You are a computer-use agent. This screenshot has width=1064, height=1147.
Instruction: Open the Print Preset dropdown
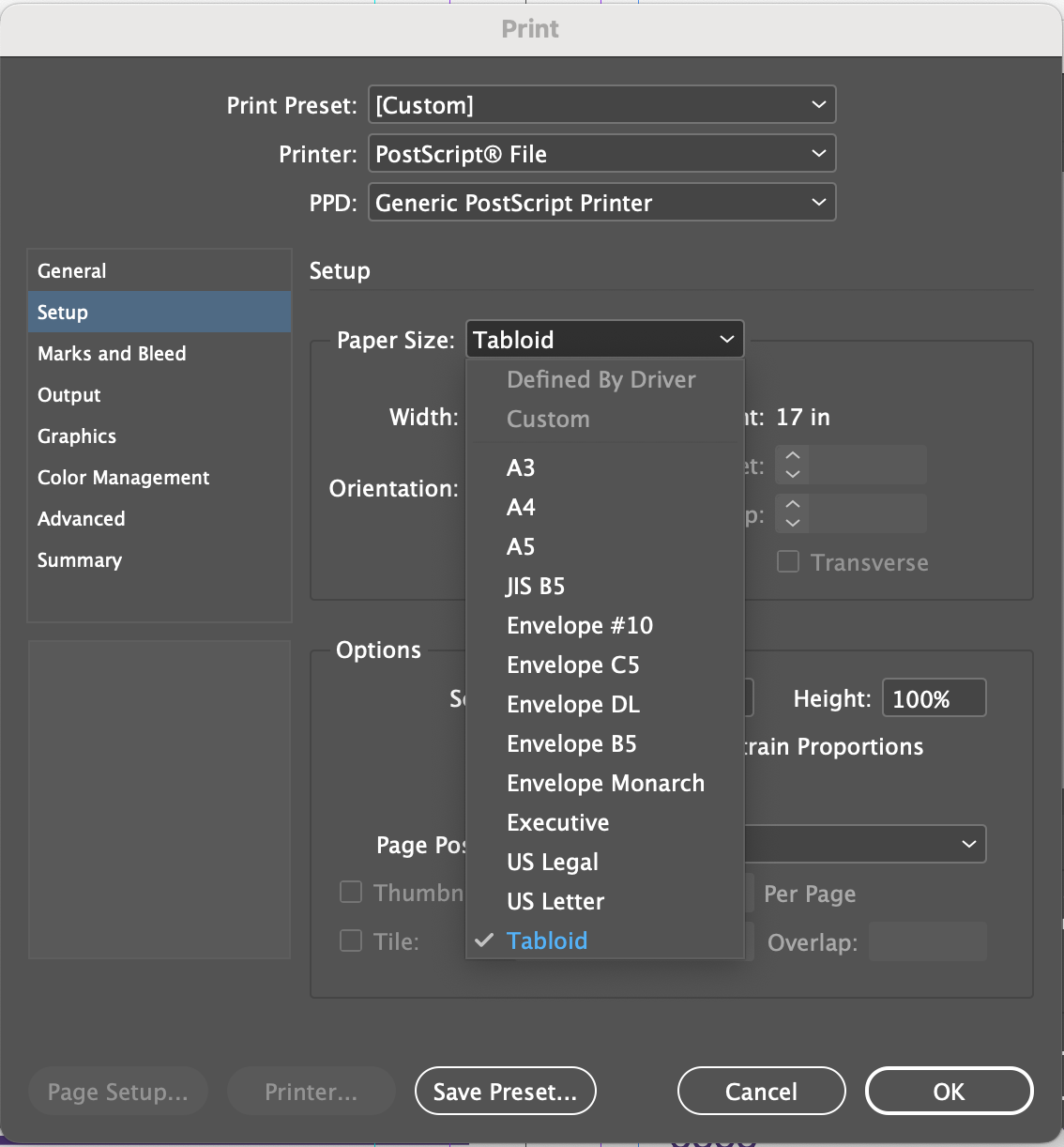[x=601, y=105]
